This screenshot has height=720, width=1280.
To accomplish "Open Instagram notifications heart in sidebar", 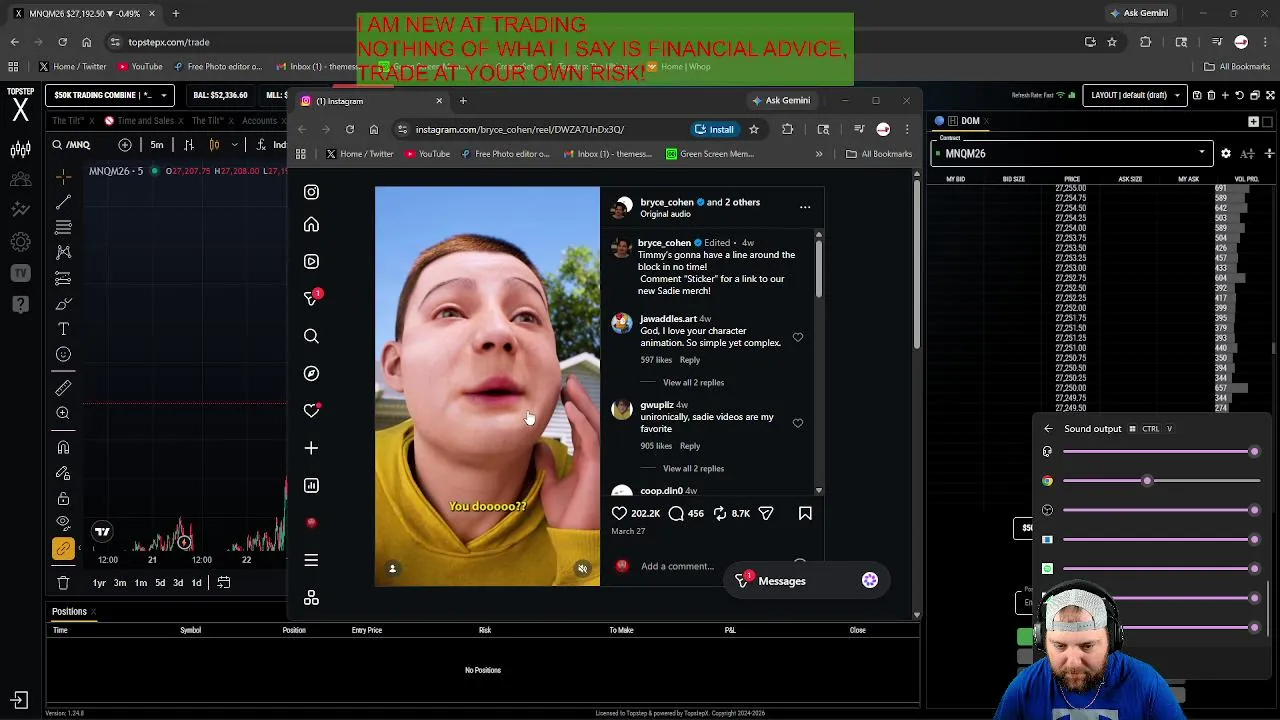I will (311, 410).
